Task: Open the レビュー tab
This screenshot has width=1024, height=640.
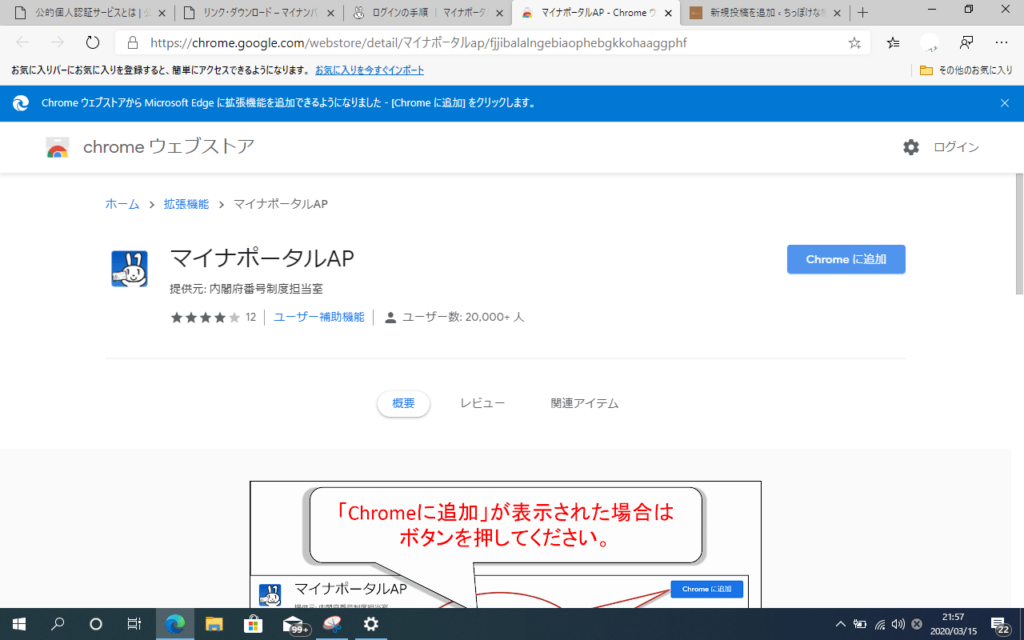Action: coord(483,404)
